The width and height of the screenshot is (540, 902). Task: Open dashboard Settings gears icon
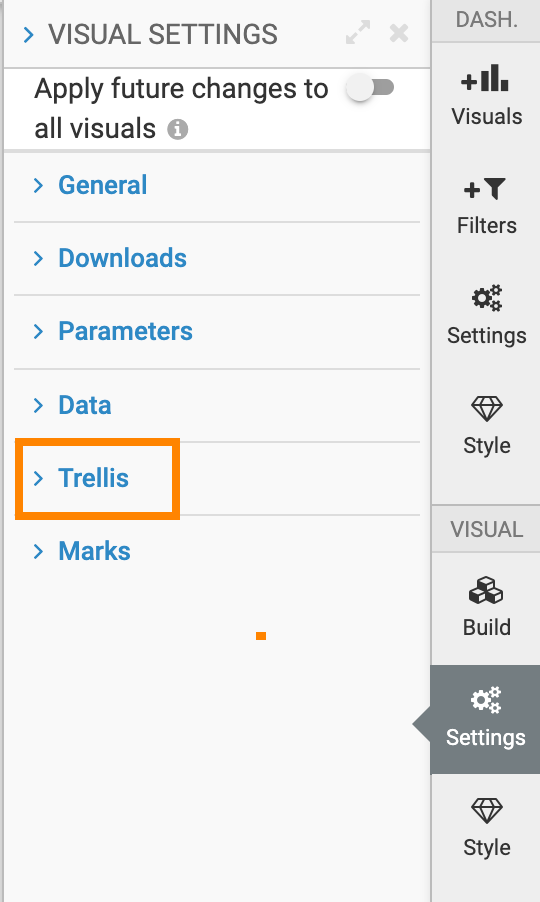pyautogui.click(x=487, y=298)
